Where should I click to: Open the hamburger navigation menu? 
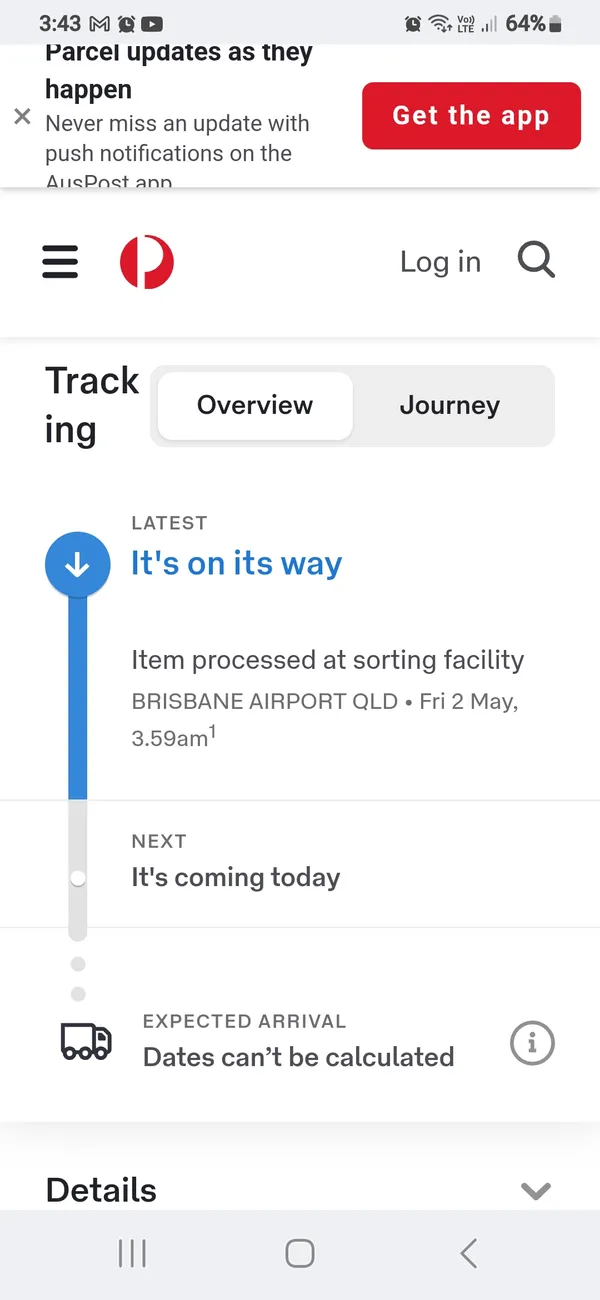click(x=60, y=262)
